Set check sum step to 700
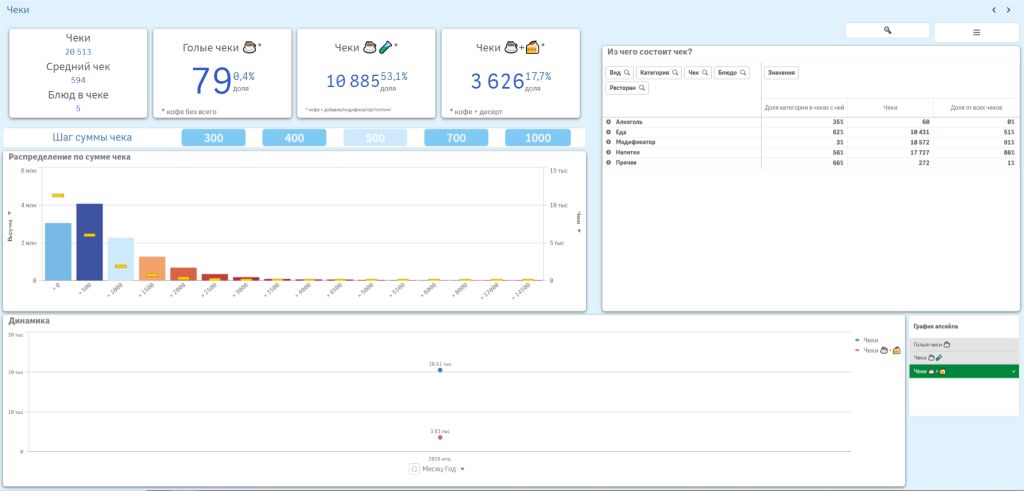 click(457, 138)
